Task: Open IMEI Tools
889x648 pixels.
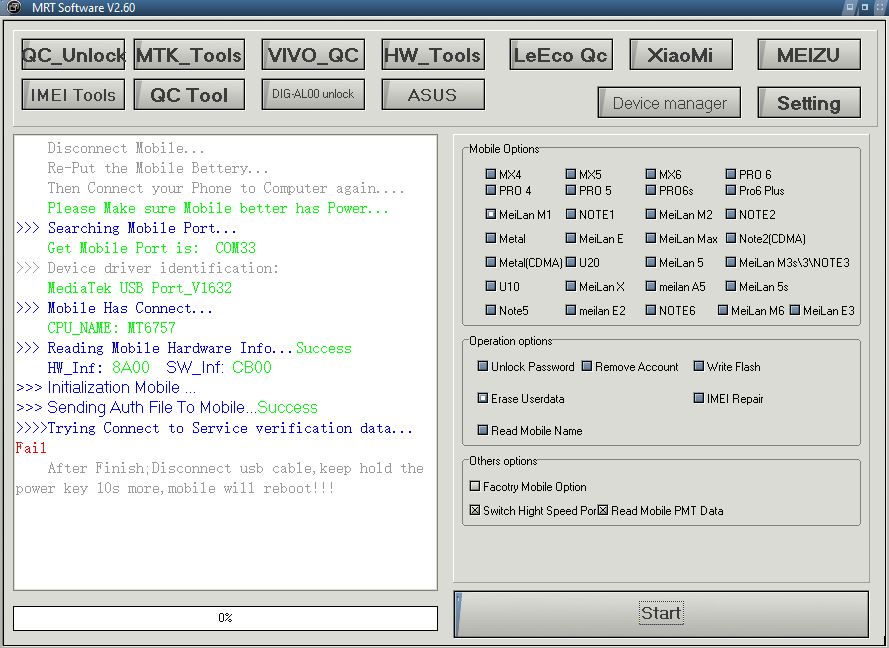Action: [x=73, y=94]
